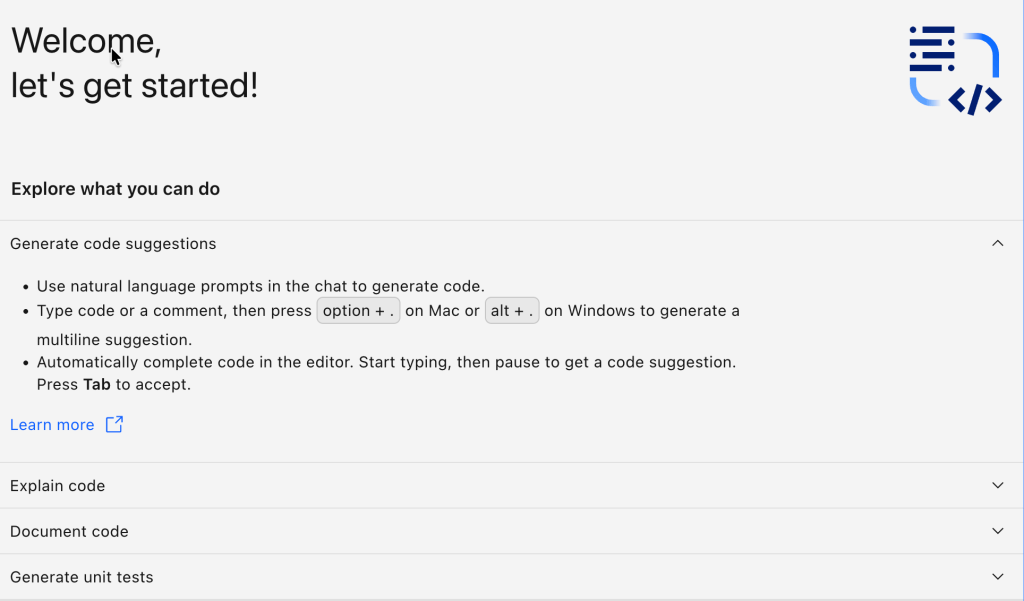Image resolution: width=1024 pixels, height=601 pixels.
Task: Click the 'Explore what you can do' heading
Action: (x=115, y=189)
